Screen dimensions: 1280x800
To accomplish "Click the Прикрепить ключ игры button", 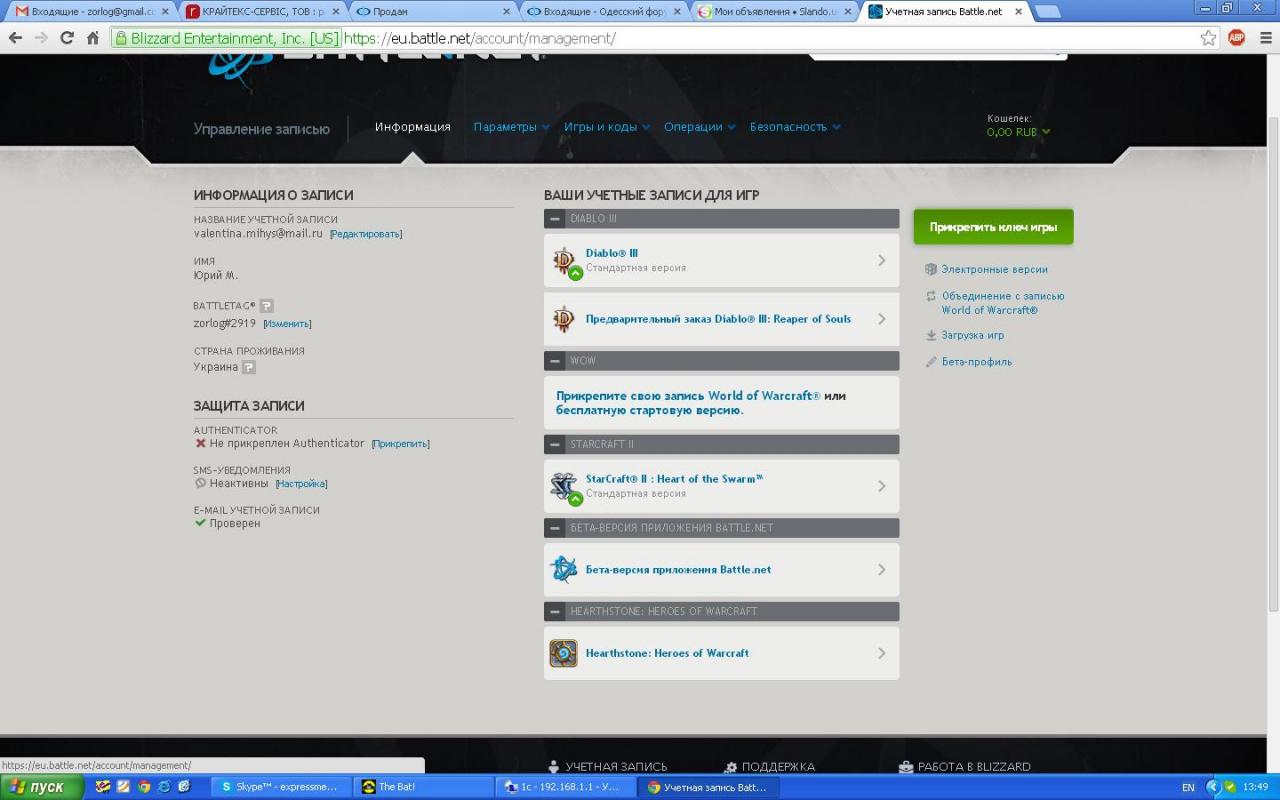I will (x=993, y=227).
